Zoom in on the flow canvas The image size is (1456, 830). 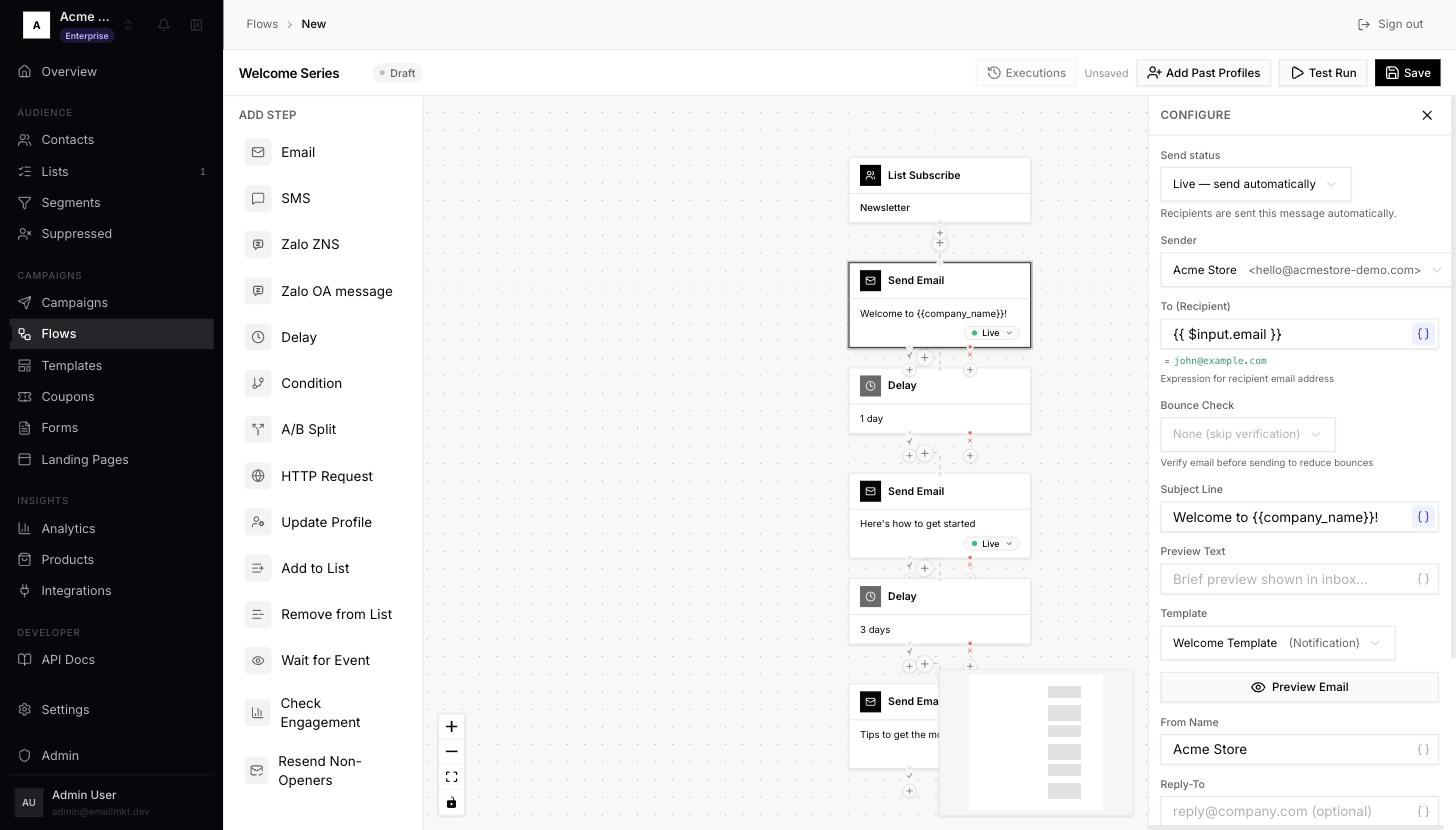tap(451, 727)
